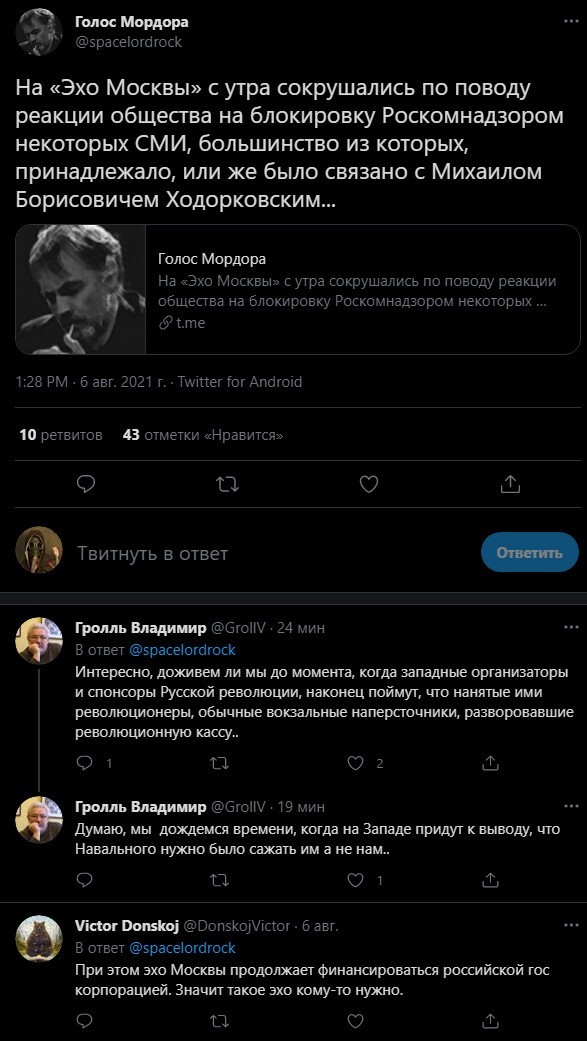The image size is (587, 1041).
Task: Open the t.me link card
Action: tap(297, 289)
